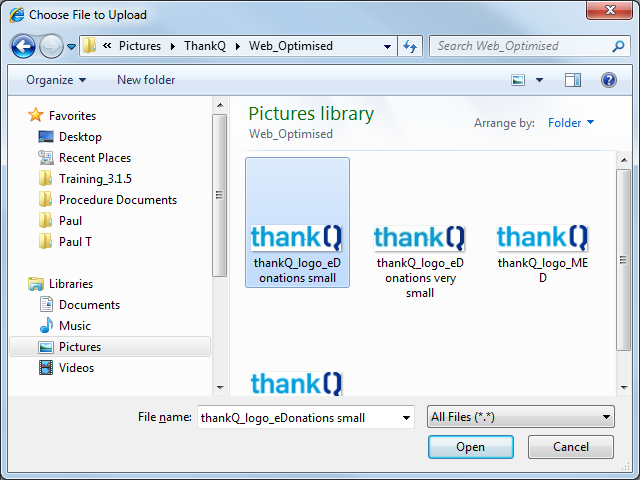This screenshot has height=480, width=640.
Task: Open the Paul T favorite folder
Action: [x=75, y=242]
